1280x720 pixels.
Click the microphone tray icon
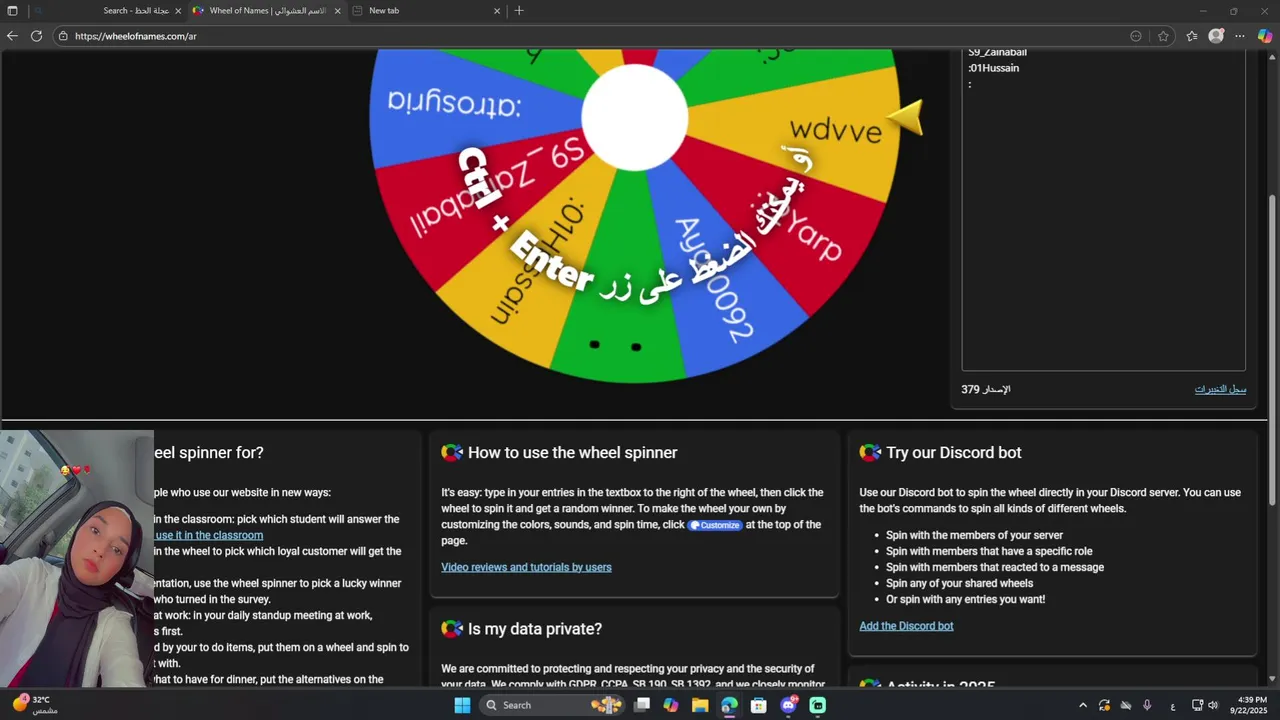(1147, 705)
